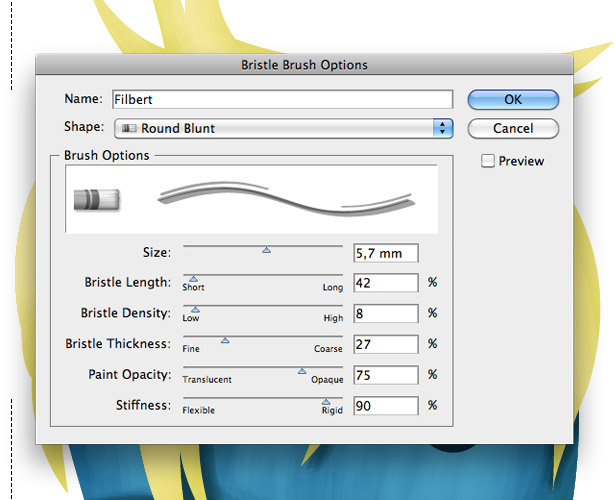Click the Paint Opacity value field 75
This screenshot has height=500, width=615.
(x=386, y=375)
